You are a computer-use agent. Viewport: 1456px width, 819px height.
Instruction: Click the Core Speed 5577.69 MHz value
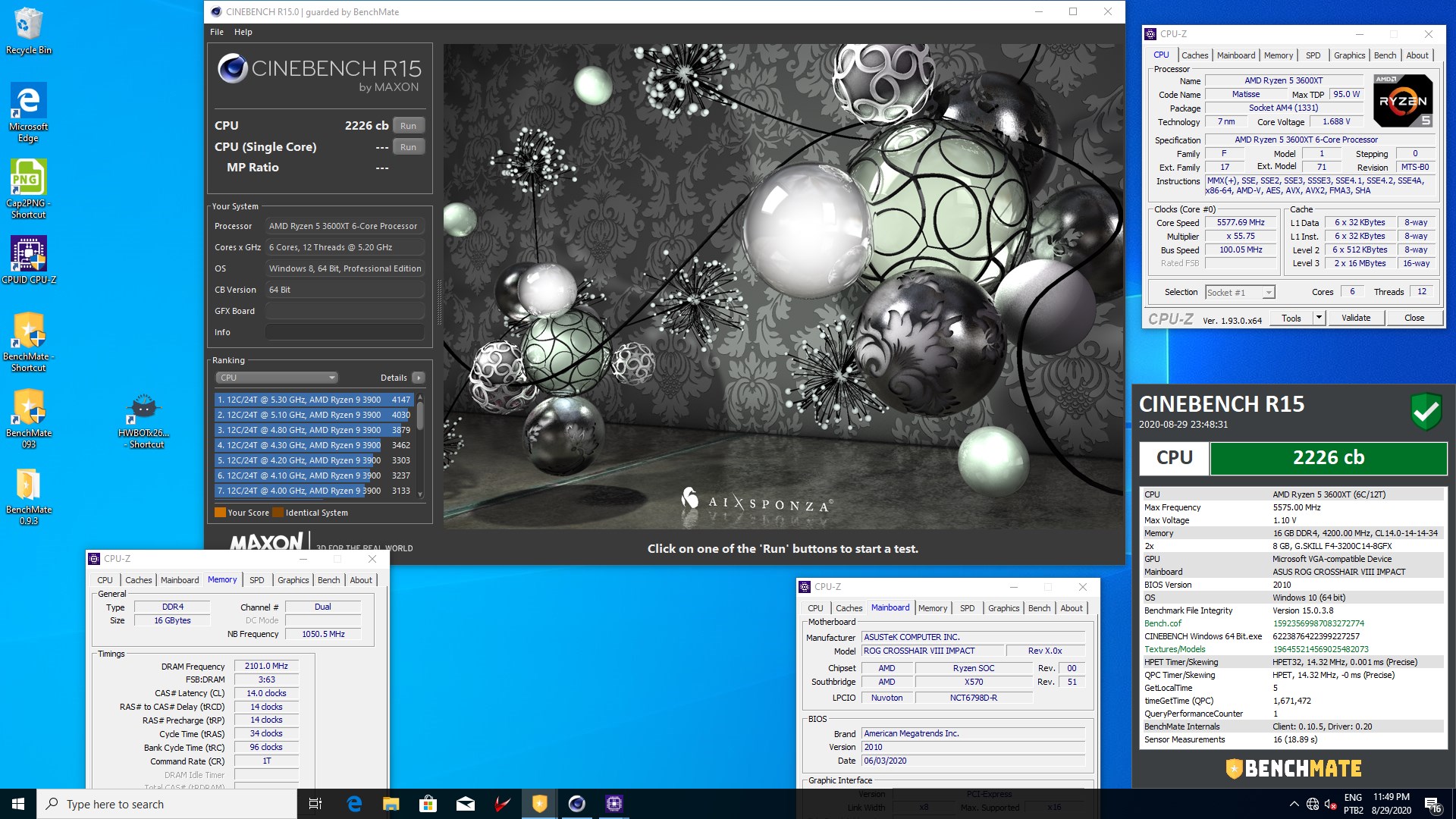(x=1241, y=223)
